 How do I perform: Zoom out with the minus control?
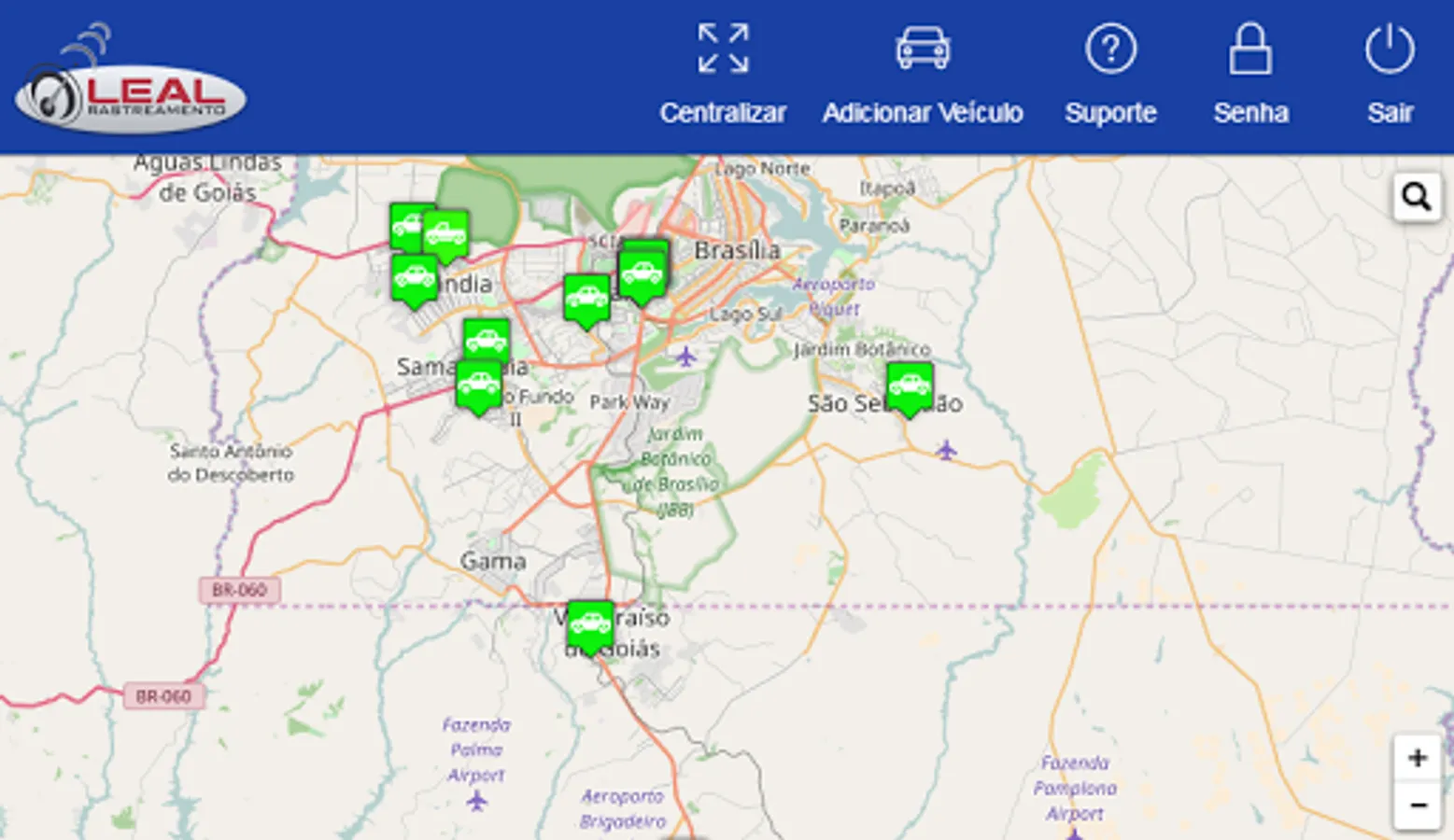click(x=1418, y=804)
